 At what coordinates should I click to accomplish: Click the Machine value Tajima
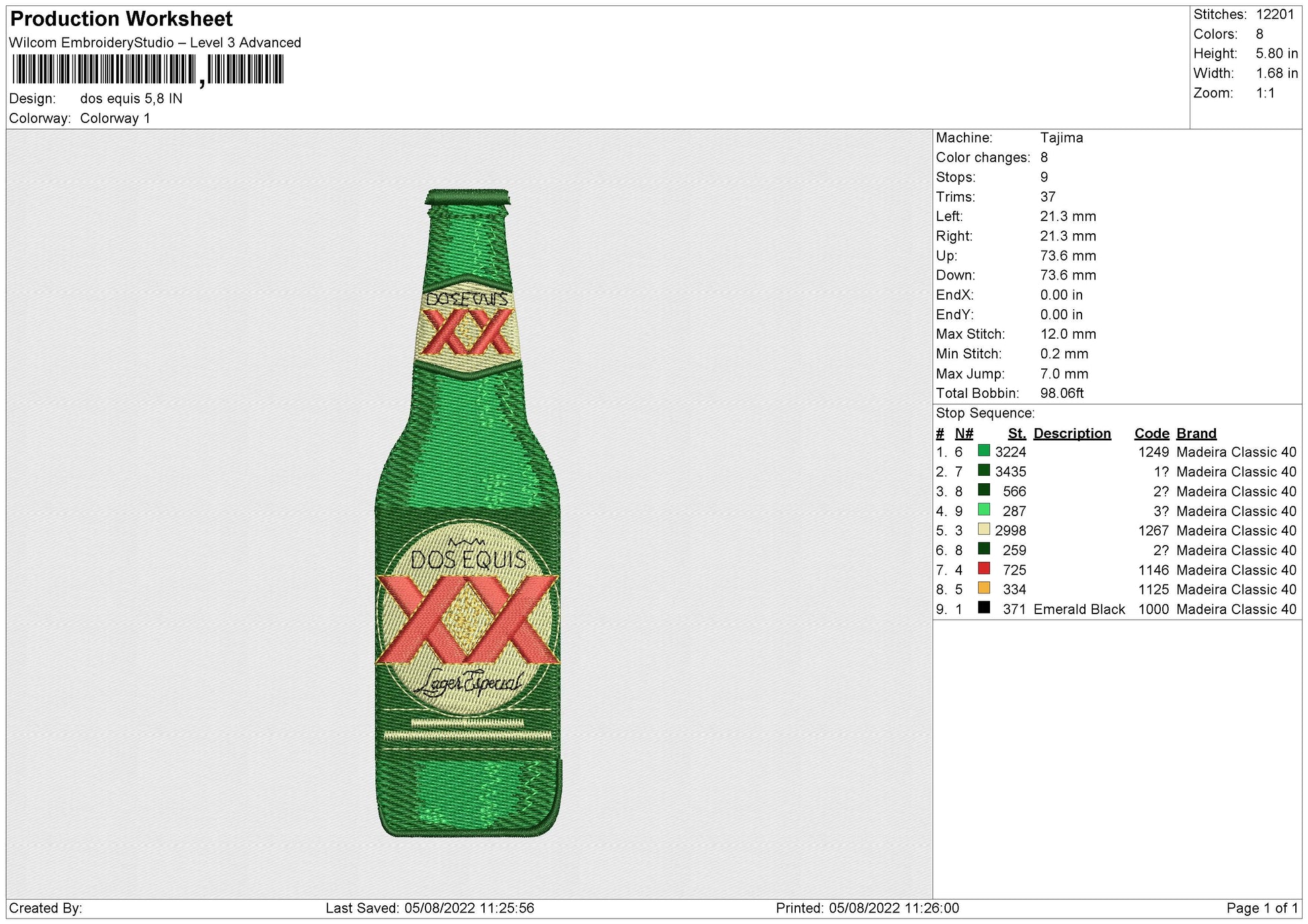coord(1062,138)
